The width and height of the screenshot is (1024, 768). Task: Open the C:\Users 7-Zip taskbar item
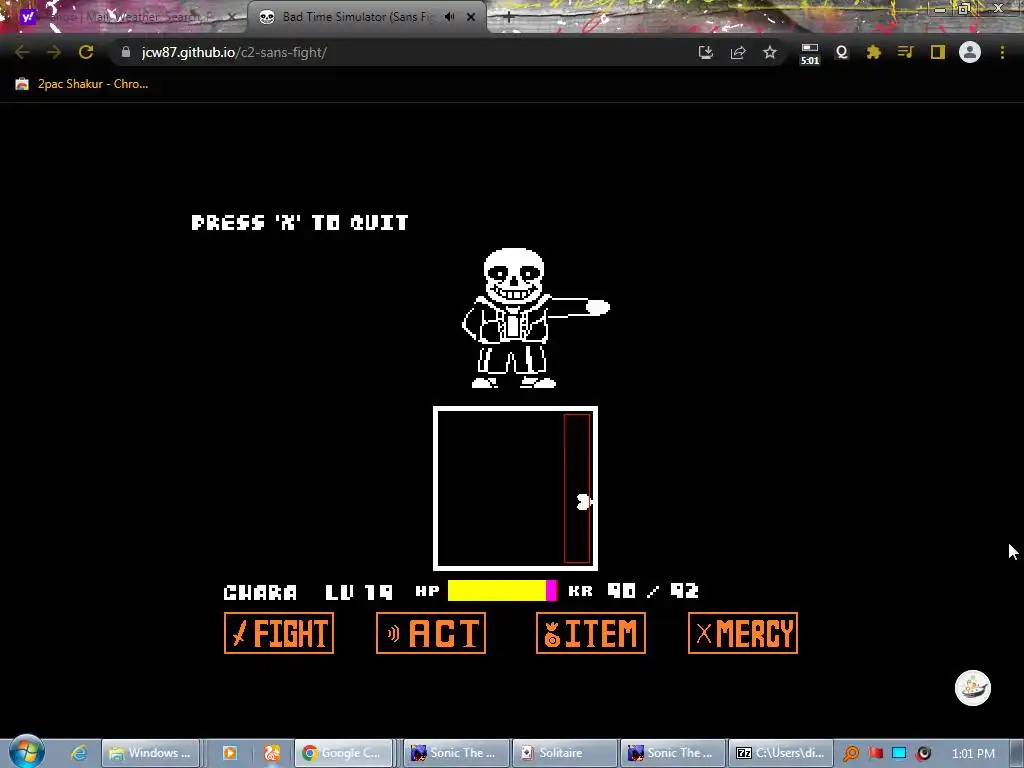(x=781, y=753)
